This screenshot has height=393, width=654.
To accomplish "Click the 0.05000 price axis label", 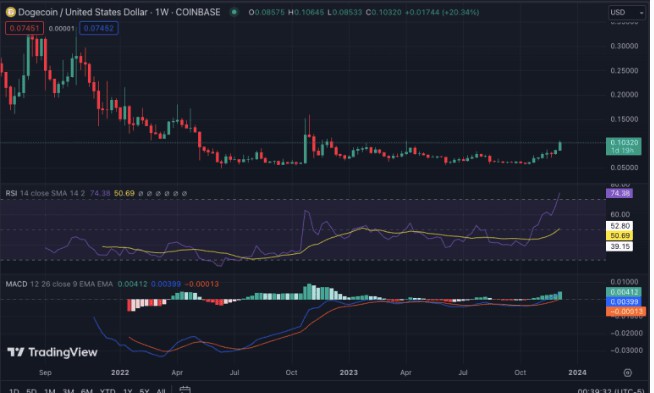I will click(624, 168).
